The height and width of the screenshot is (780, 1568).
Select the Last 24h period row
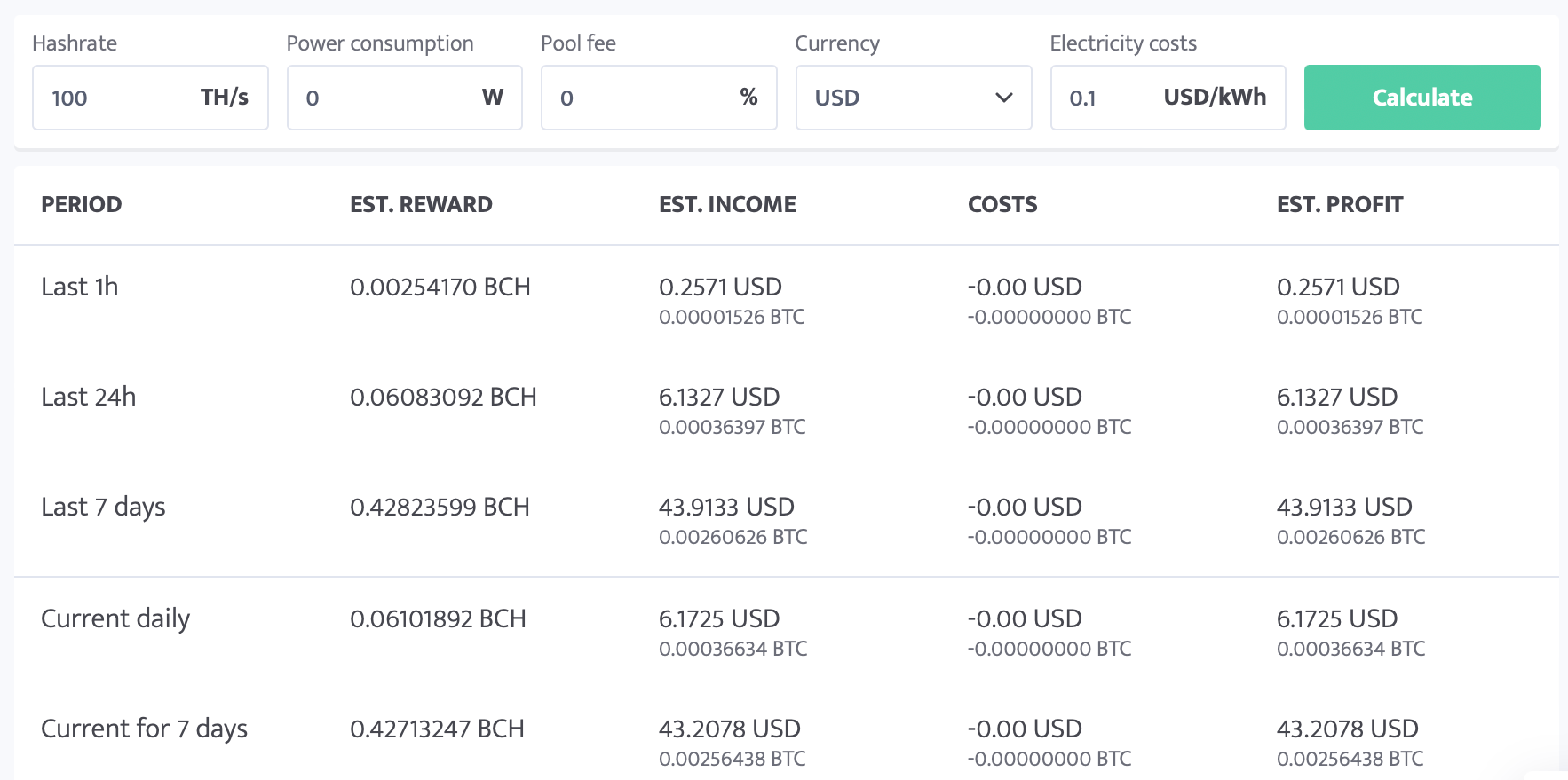pos(89,398)
